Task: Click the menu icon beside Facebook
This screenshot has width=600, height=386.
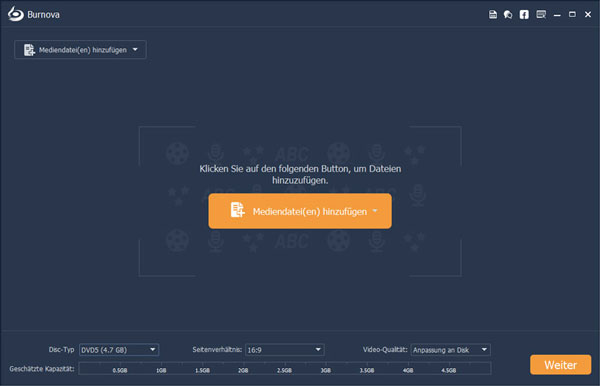Action: tap(541, 15)
